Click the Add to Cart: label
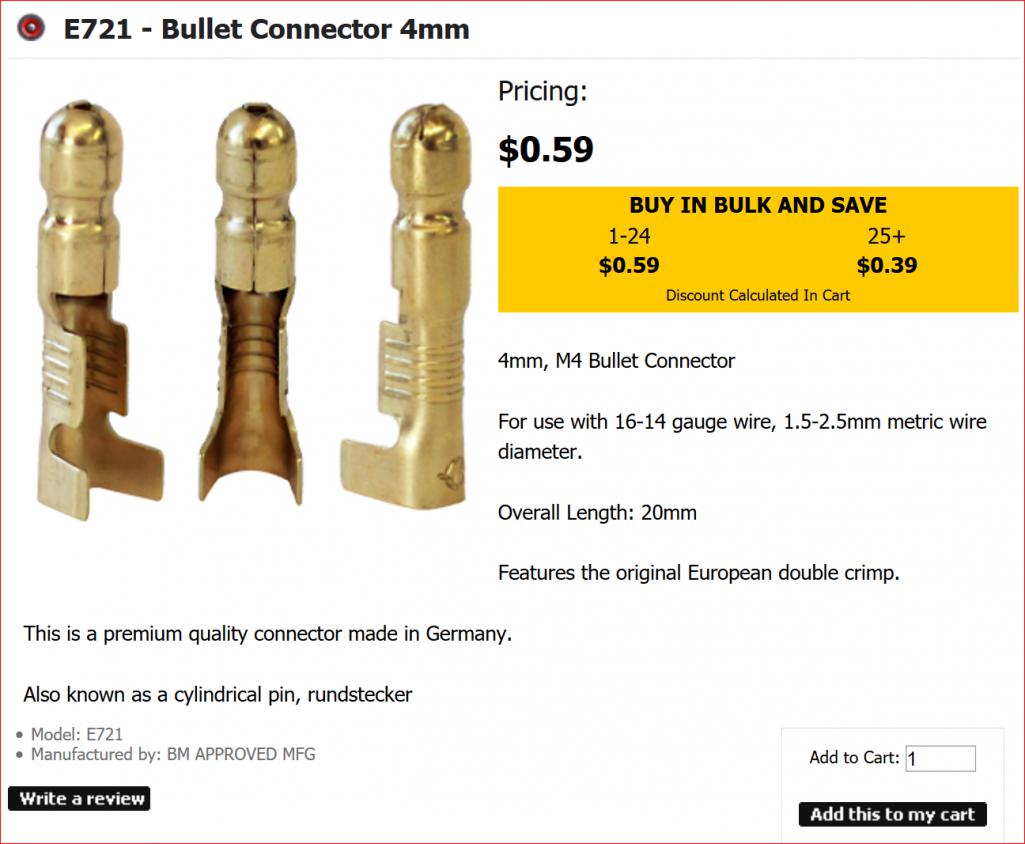Image resolution: width=1025 pixels, height=844 pixels. tap(854, 758)
